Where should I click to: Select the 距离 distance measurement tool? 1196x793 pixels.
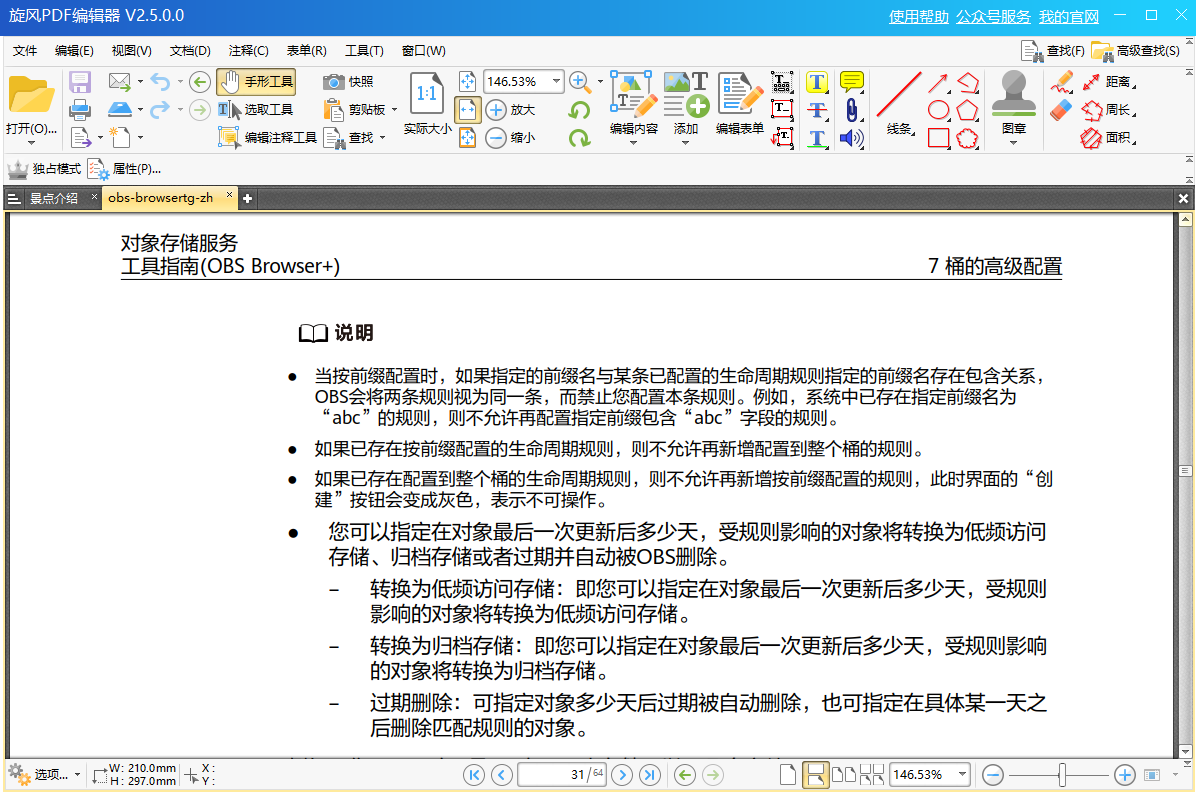tap(1106, 82)
